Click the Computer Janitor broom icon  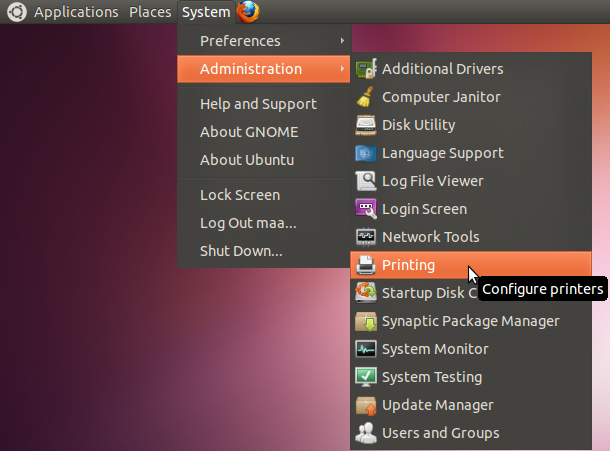pyautogui.click(x=366, y=97)
